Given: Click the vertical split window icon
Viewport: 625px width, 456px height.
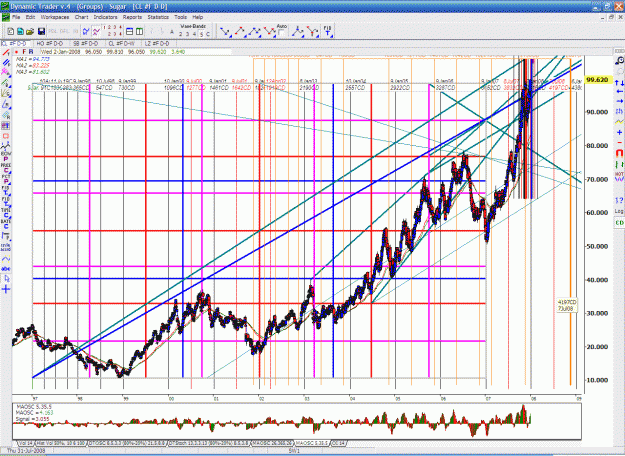Looking at the screenshot, I should point(139,32).
